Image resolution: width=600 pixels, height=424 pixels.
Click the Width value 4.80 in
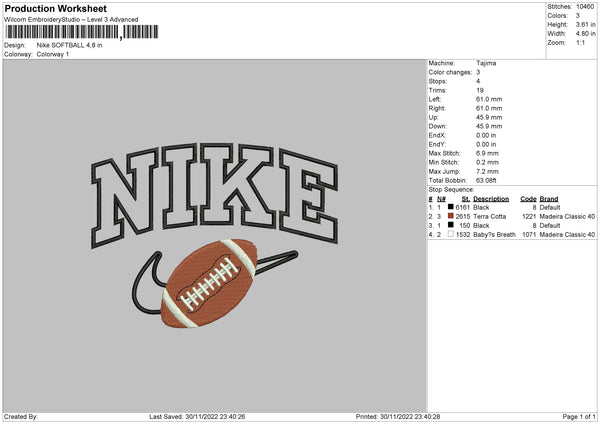[x=585, y=34]
